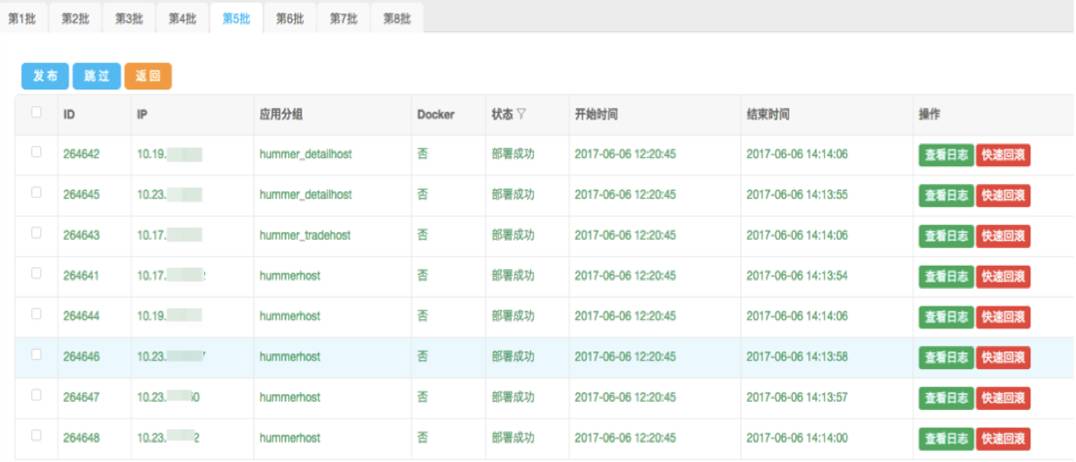Viewport: 1076px width, 462px height.
Task: Check the box for row ID 264647
Action: (36, 395)
